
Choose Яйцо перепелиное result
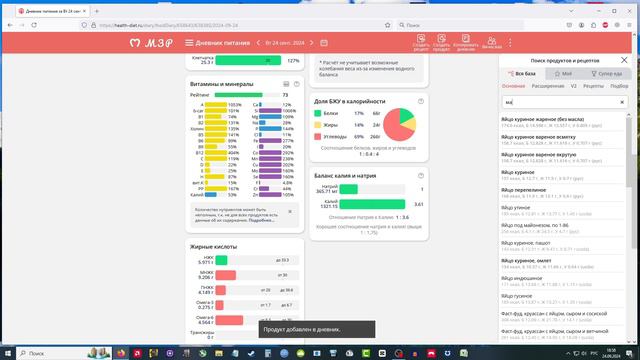(x=562, y=193)
